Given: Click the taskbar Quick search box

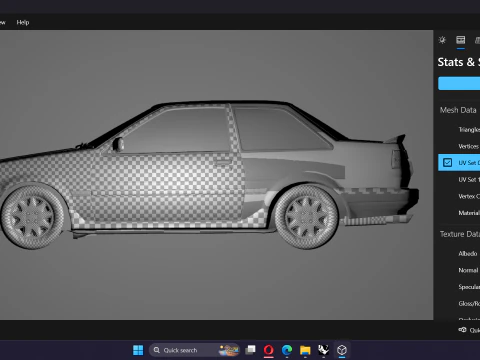Looking at the screenshot, I should coord(194,350).
